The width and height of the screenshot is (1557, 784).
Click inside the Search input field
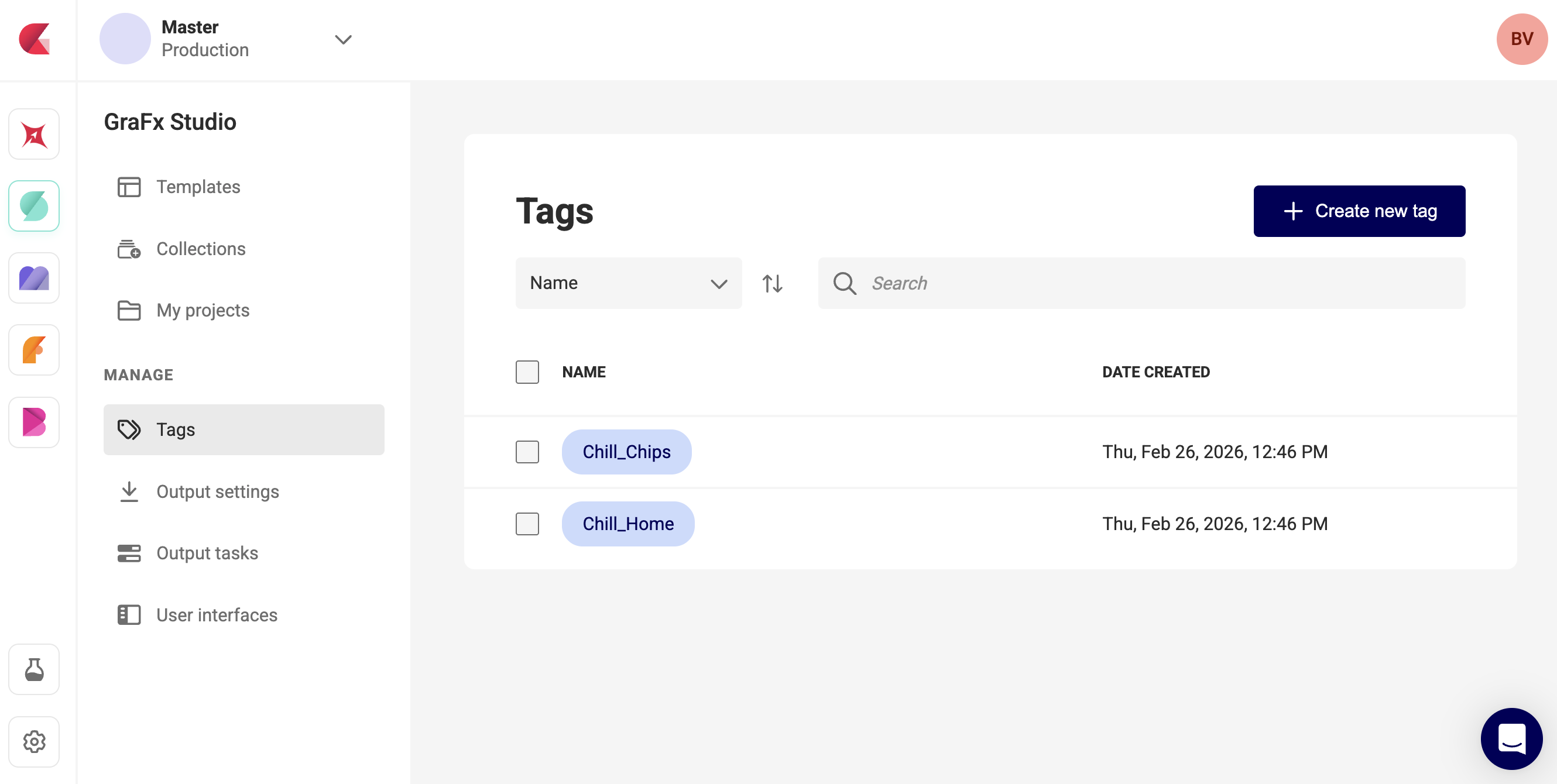1027,283
